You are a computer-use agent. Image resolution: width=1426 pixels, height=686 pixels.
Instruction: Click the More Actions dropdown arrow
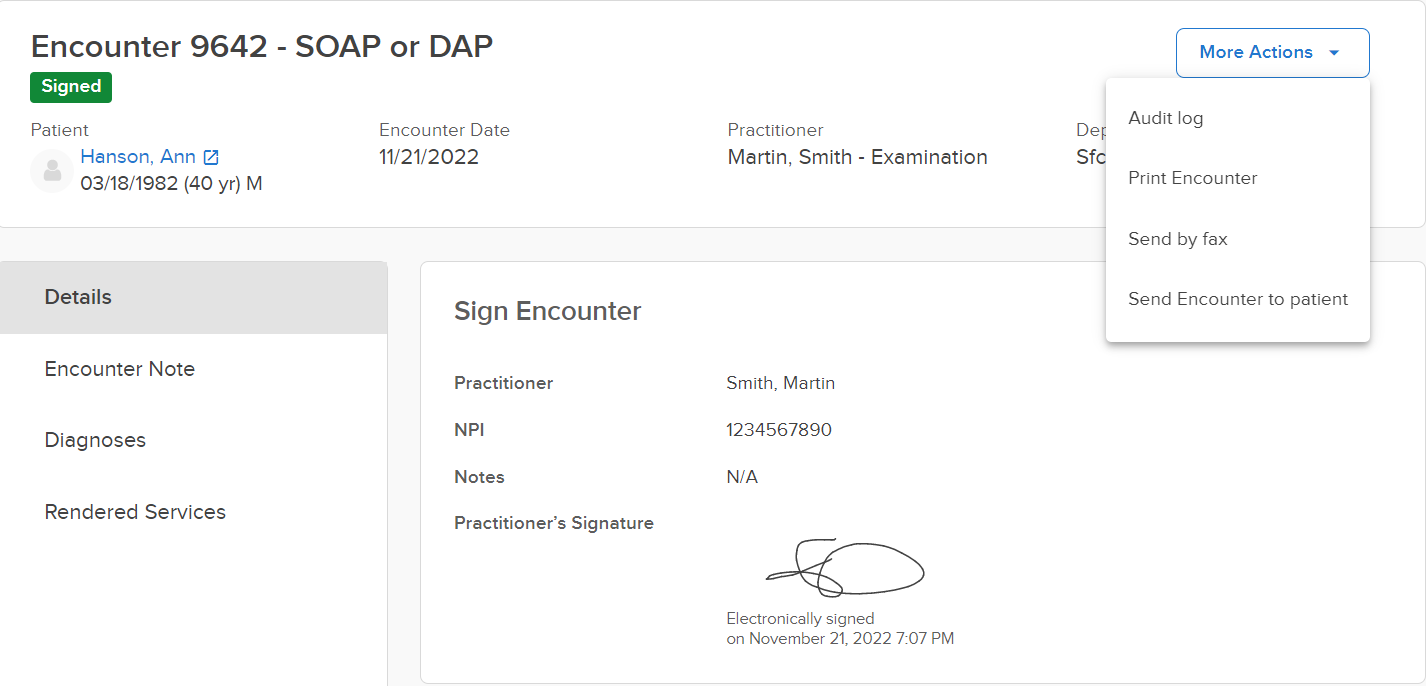tap(1334, 53)
